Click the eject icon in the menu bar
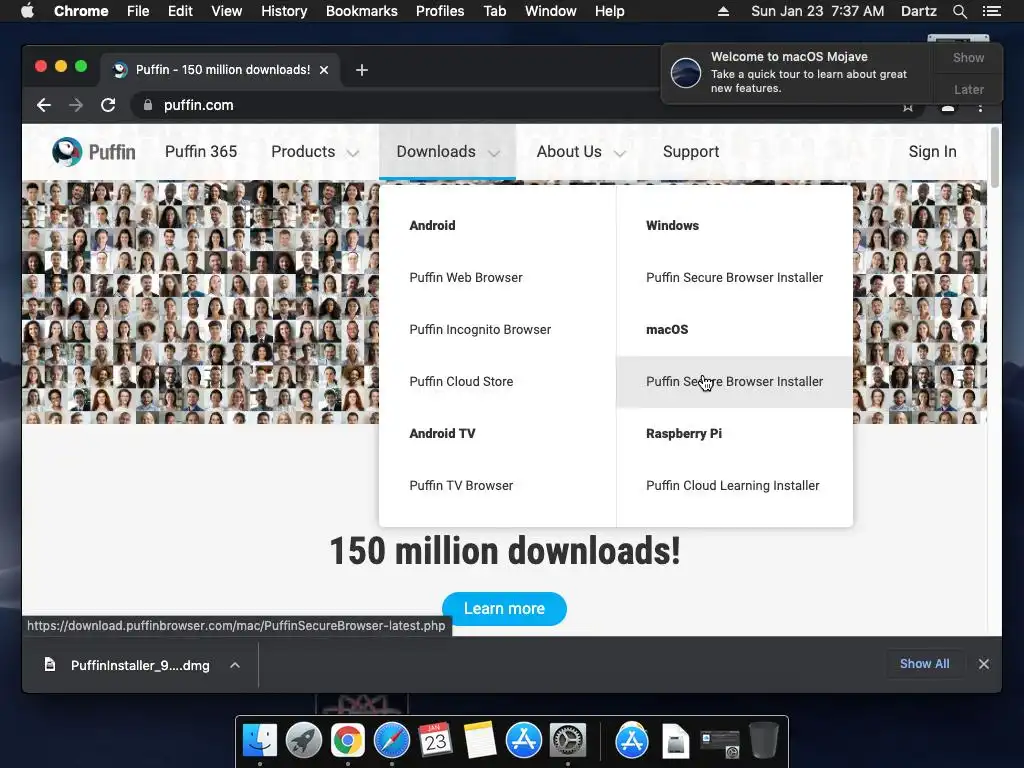The height and width of the screenshot is (768, 1024). click(723, 11)
